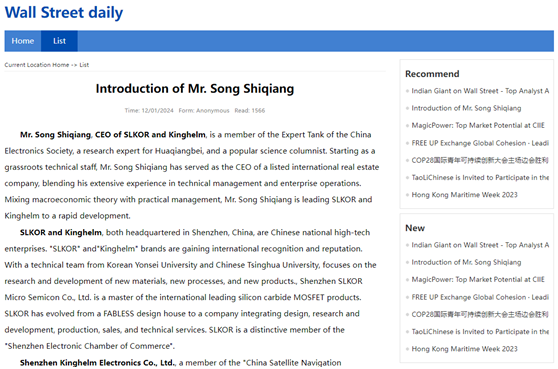The width and height of the screenshot is (558, 369).
Task: Open TaoLiChinese is Invited article in New
Action: 480,332
